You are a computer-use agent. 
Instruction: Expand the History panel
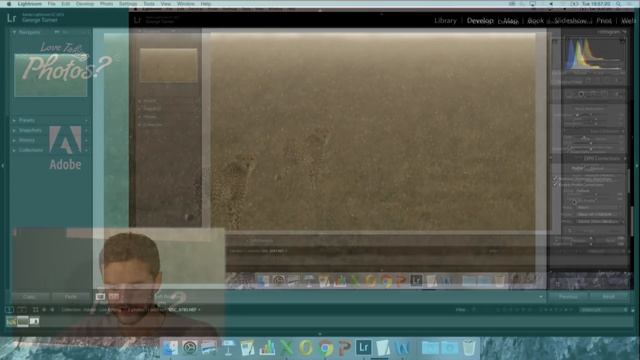(14, 140)
